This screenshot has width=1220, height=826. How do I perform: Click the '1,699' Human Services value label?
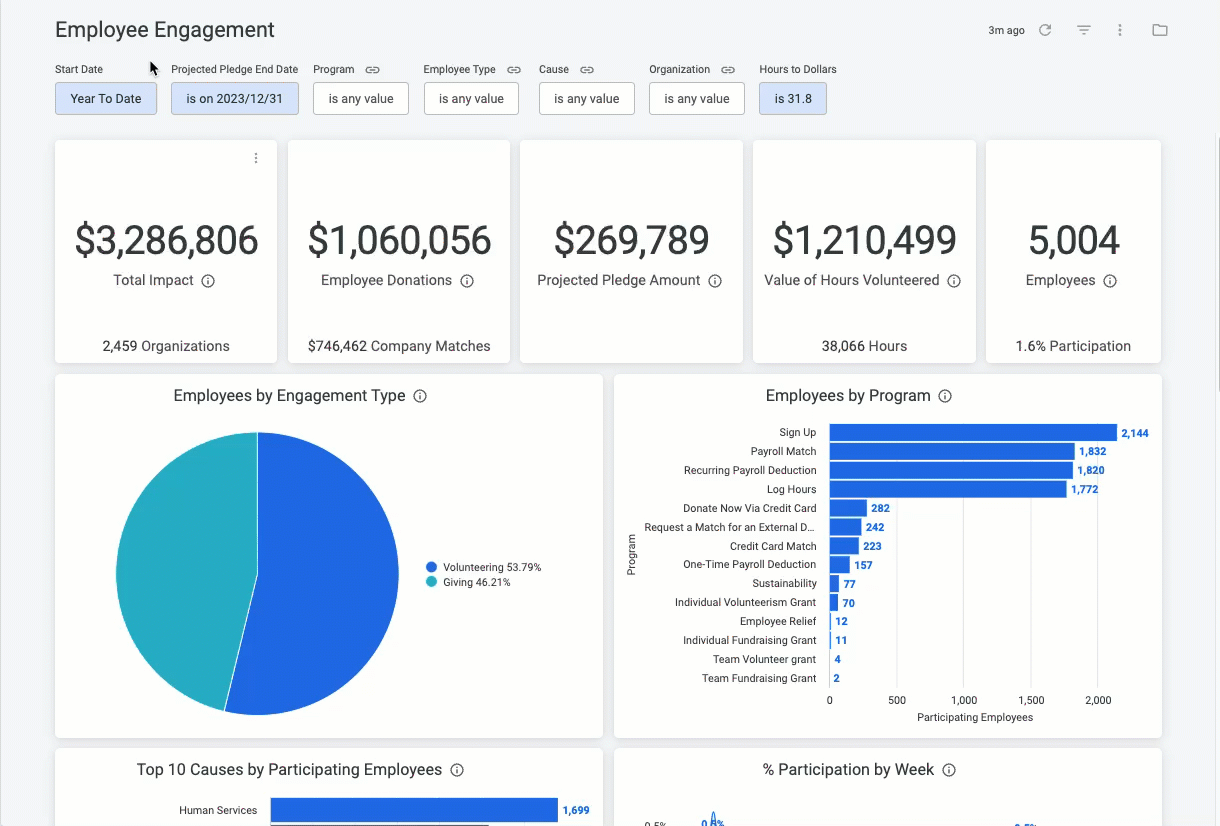click(x=576, y=811)
